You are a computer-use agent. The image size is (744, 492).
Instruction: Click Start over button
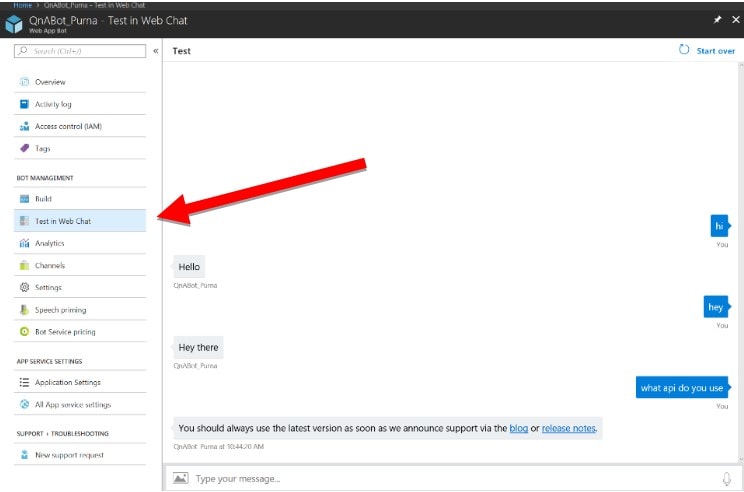707,50
